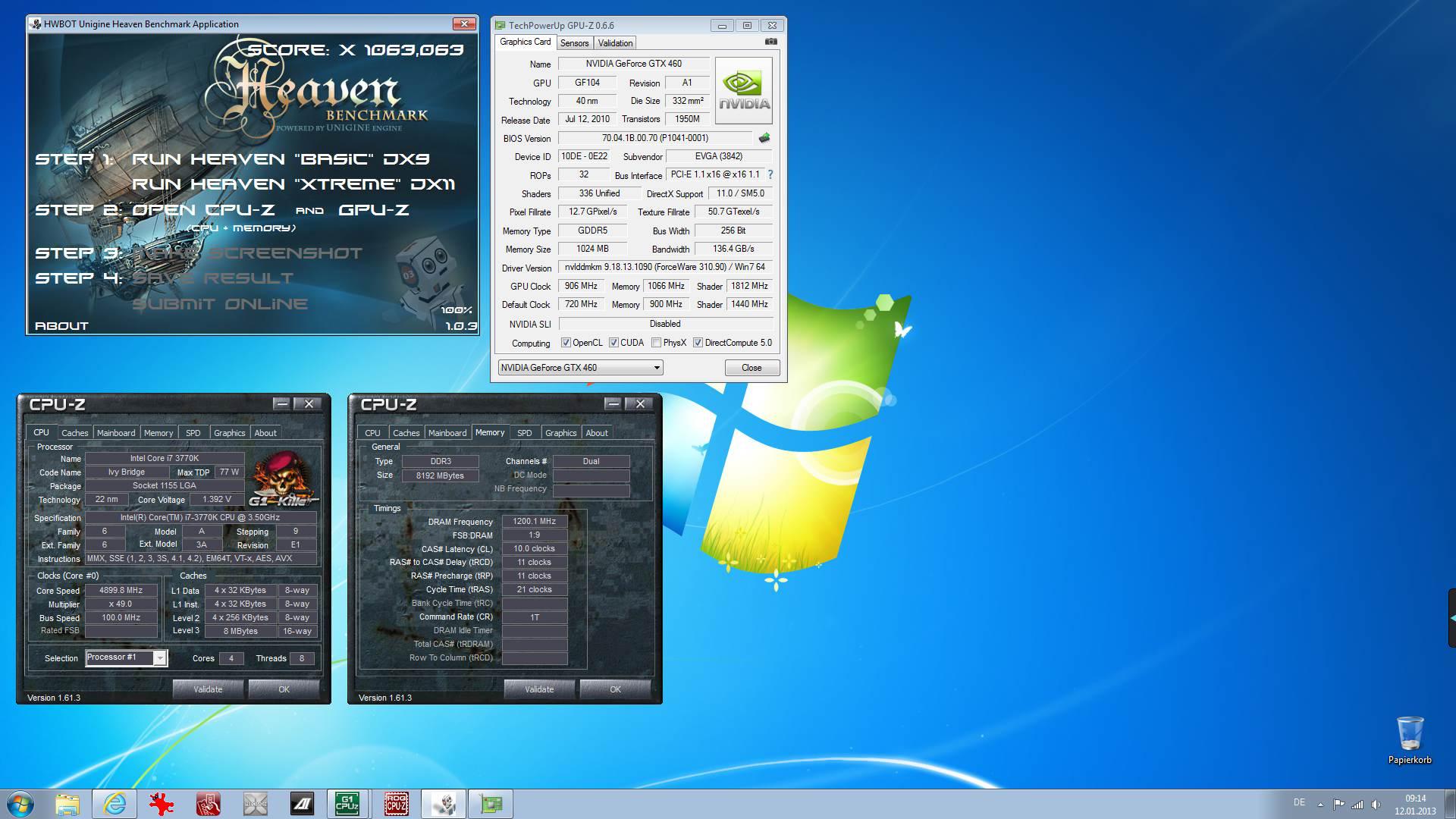Image resolution: width=1456 pixels, height=819 pixels.
Task: Open About tab in the left CPU-Z window
Action: (x=265, y=433)
